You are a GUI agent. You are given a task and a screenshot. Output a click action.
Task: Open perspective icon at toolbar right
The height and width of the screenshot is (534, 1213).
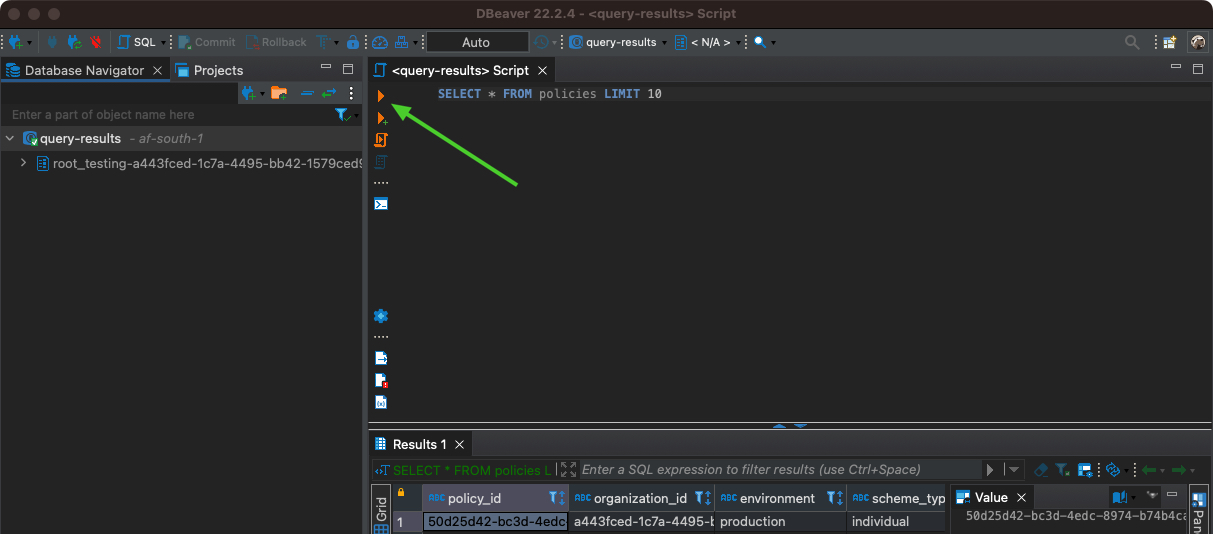1169,42
